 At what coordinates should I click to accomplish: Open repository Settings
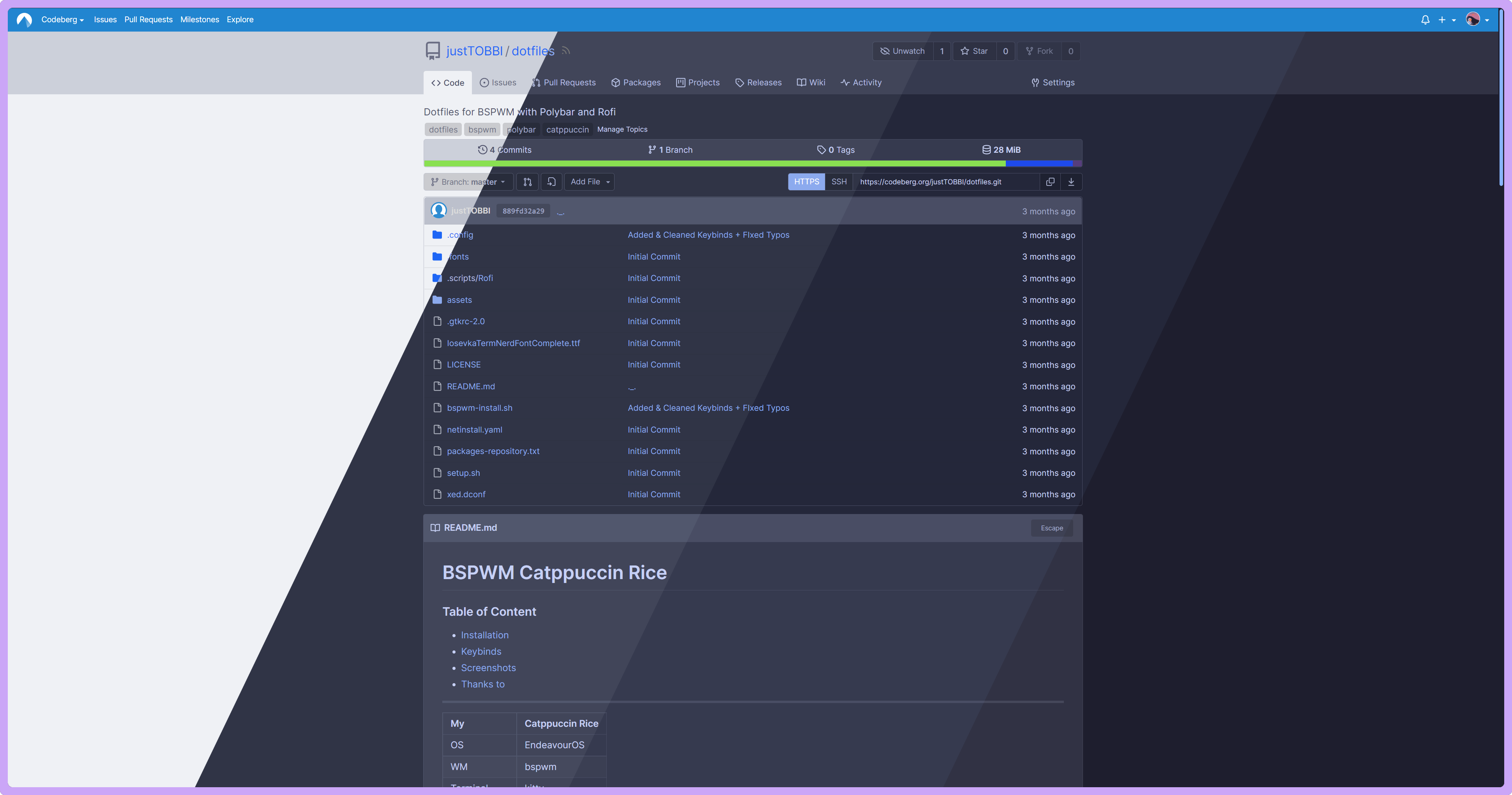click(1053, 83)
